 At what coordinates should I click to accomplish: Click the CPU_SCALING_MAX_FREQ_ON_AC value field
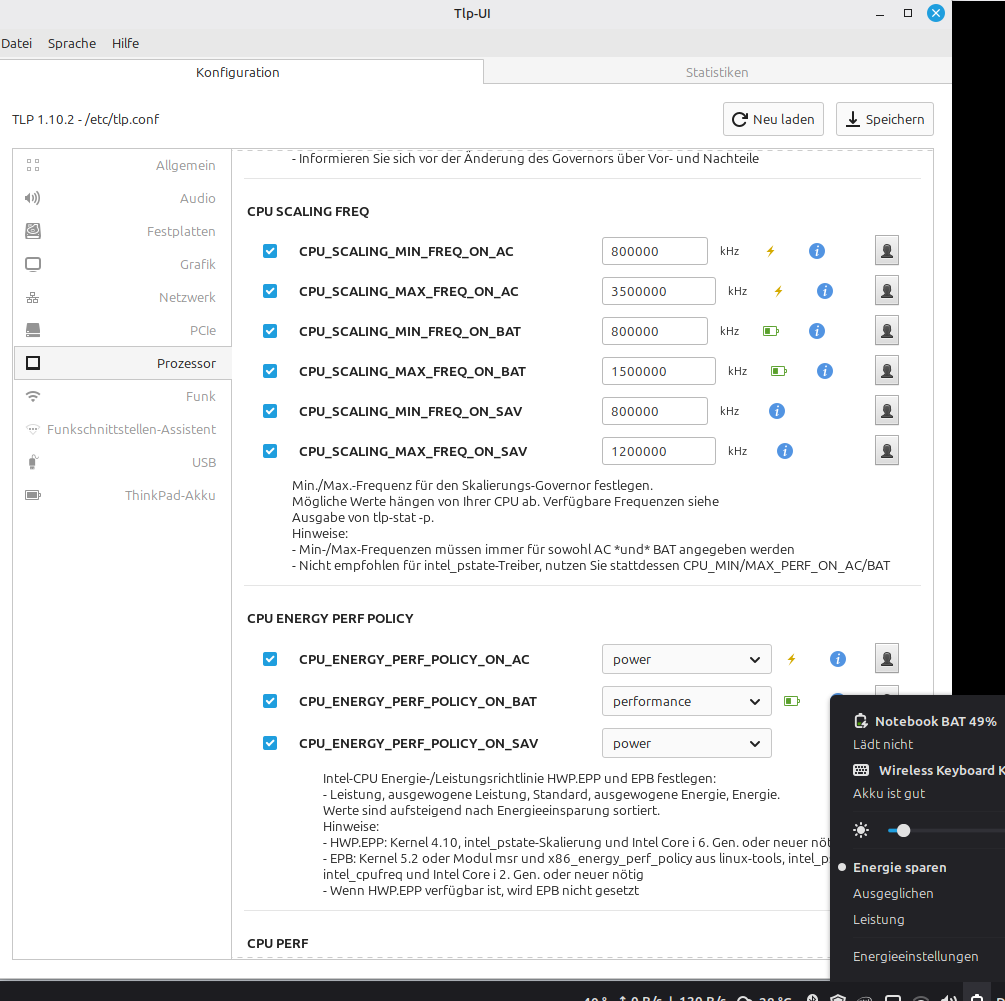pyautogui.click(x=659, y=292)
